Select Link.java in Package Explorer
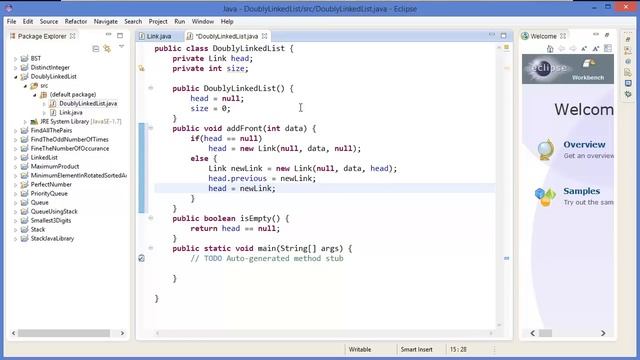This screenshot has height=360, width=640. pyautogui.click(x=71, y=112)
